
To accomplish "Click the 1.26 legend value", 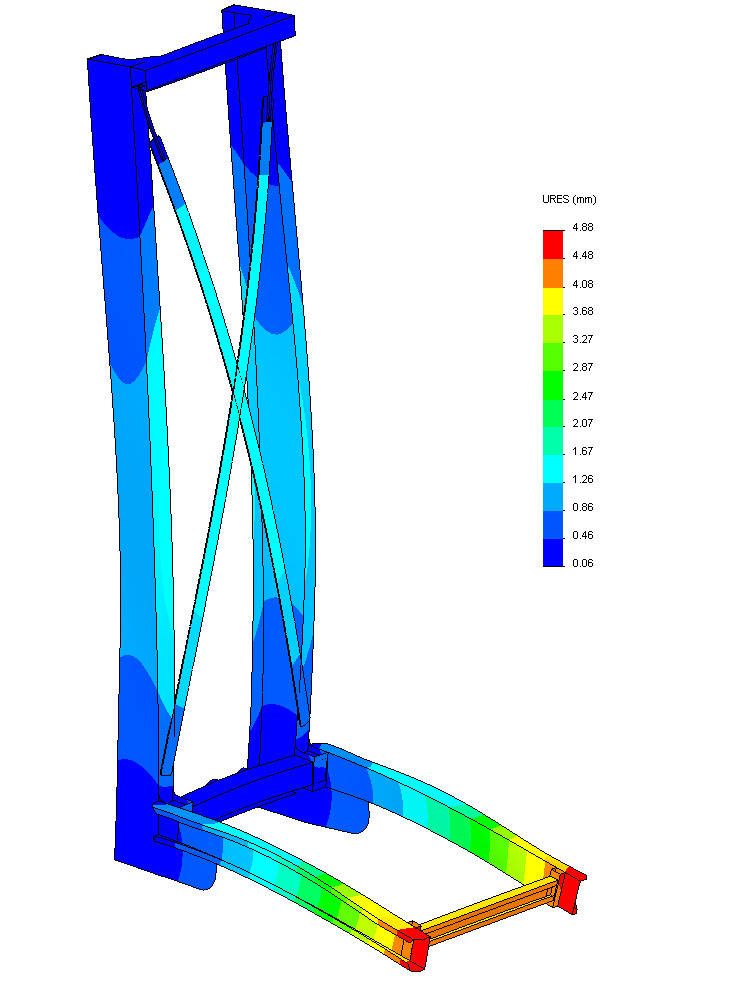I will pyautogui.click(x=582, y=479).
